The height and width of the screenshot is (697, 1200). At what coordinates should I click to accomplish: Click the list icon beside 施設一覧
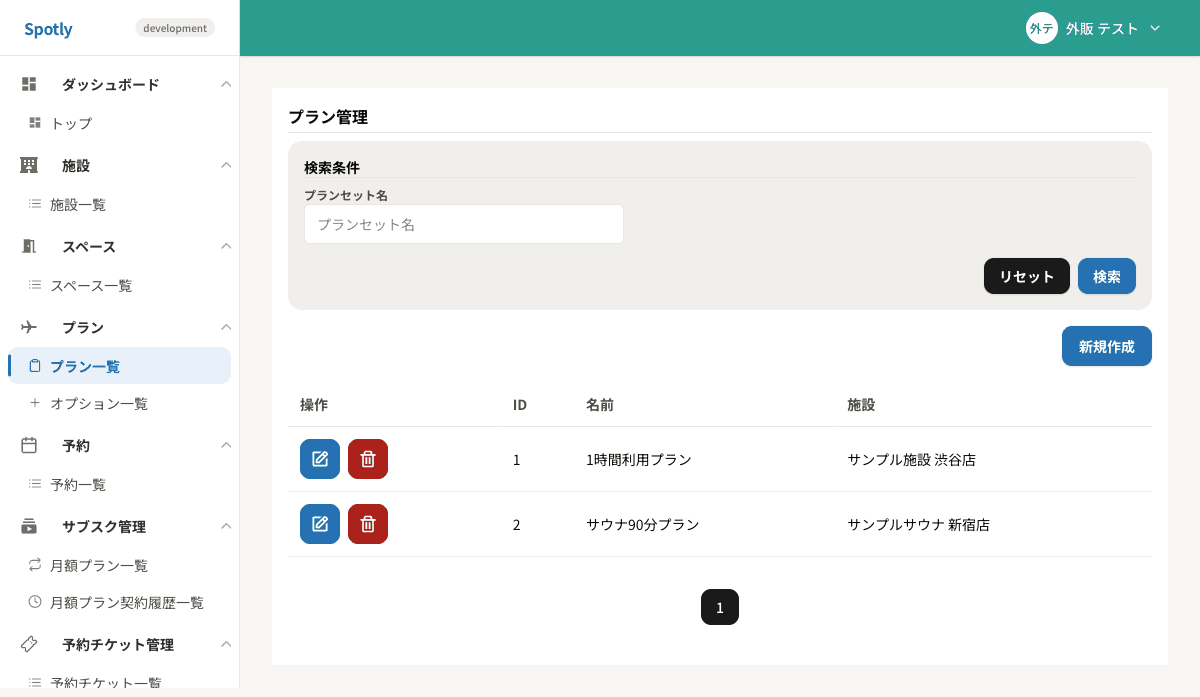pyautogui.click(x=35, y=204)
